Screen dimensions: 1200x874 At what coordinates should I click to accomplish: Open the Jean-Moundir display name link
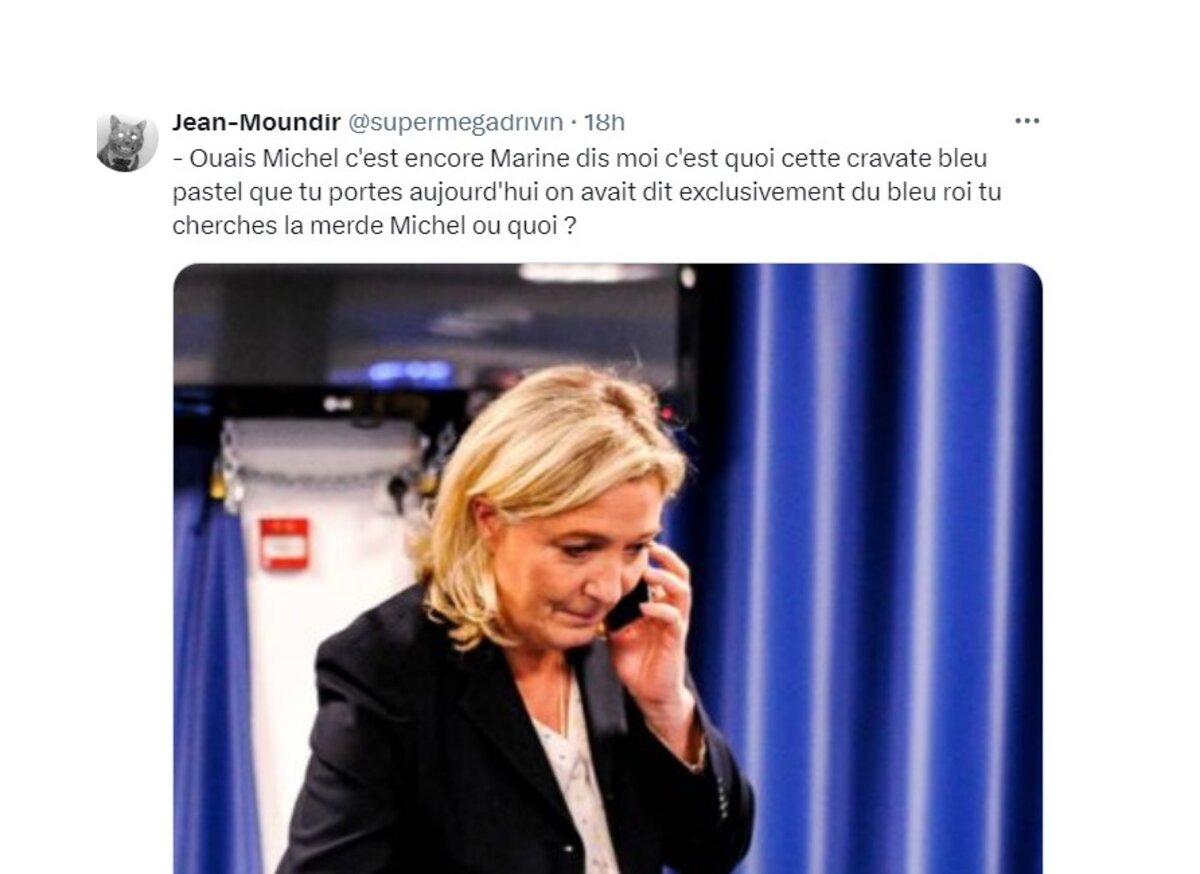point(255,122)
